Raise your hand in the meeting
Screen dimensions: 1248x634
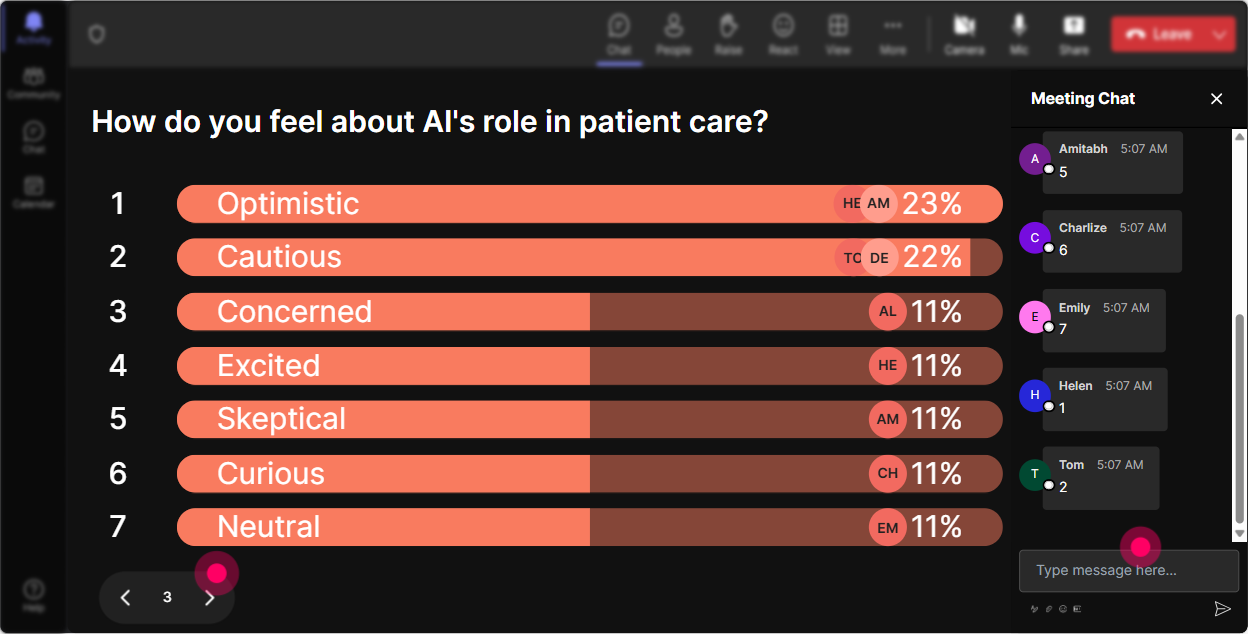coord(728,34)
